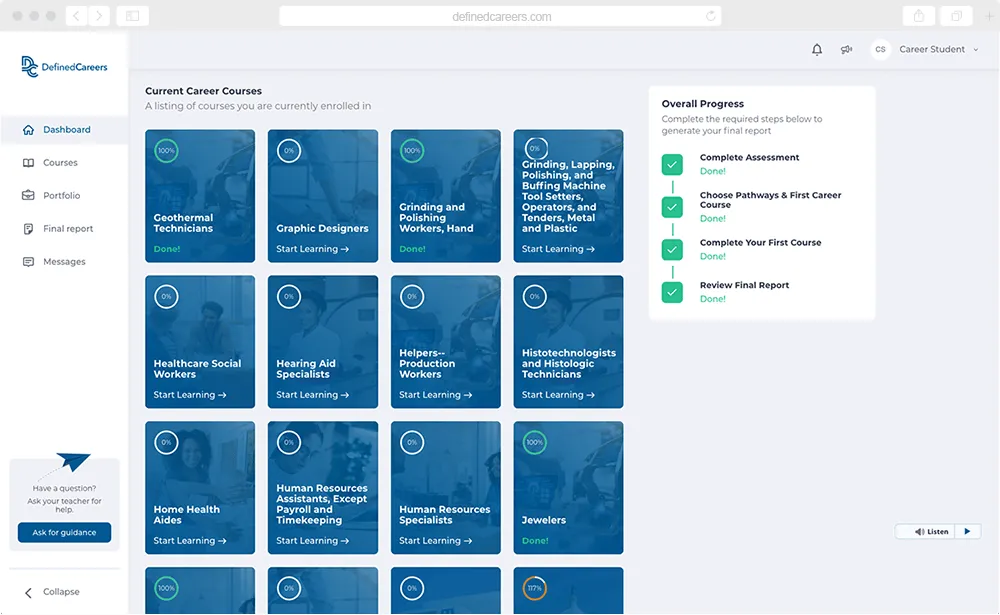Open the Healthcare Social Workers course card
This screenshot has height=615, width=1000.
point(200,341)
